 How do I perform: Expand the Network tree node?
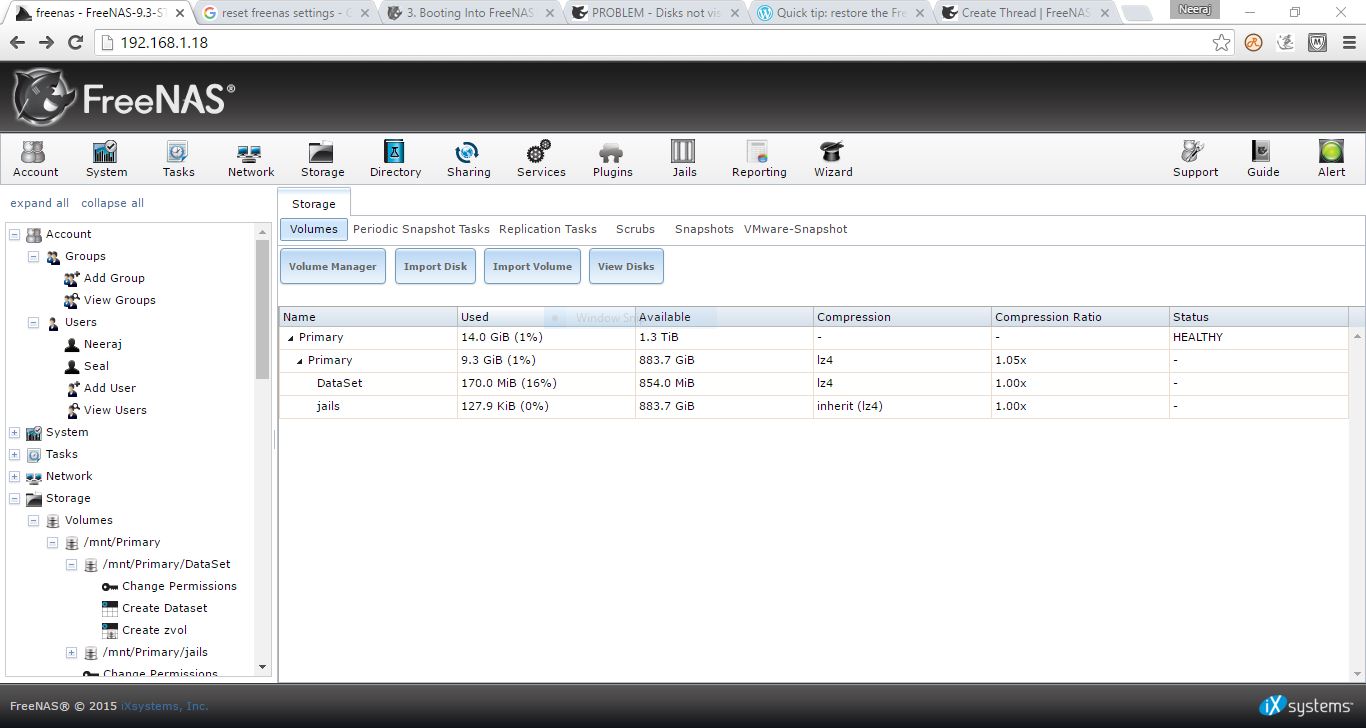point(14,476)
